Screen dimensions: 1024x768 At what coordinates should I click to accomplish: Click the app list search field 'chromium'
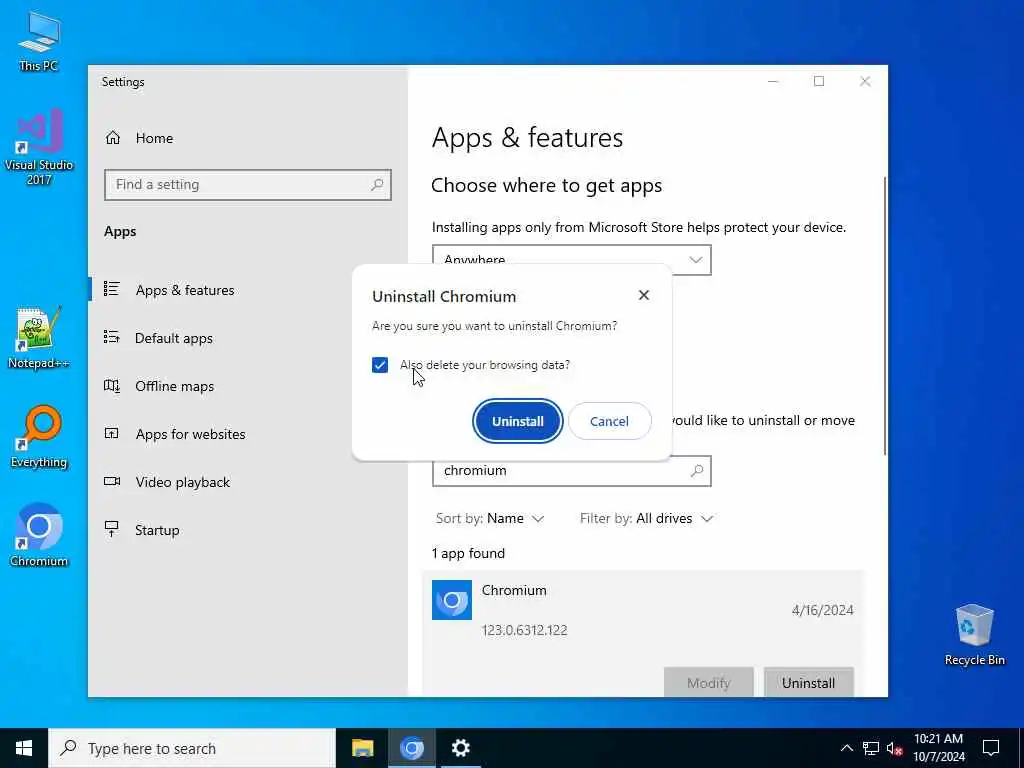click(571, 471)
